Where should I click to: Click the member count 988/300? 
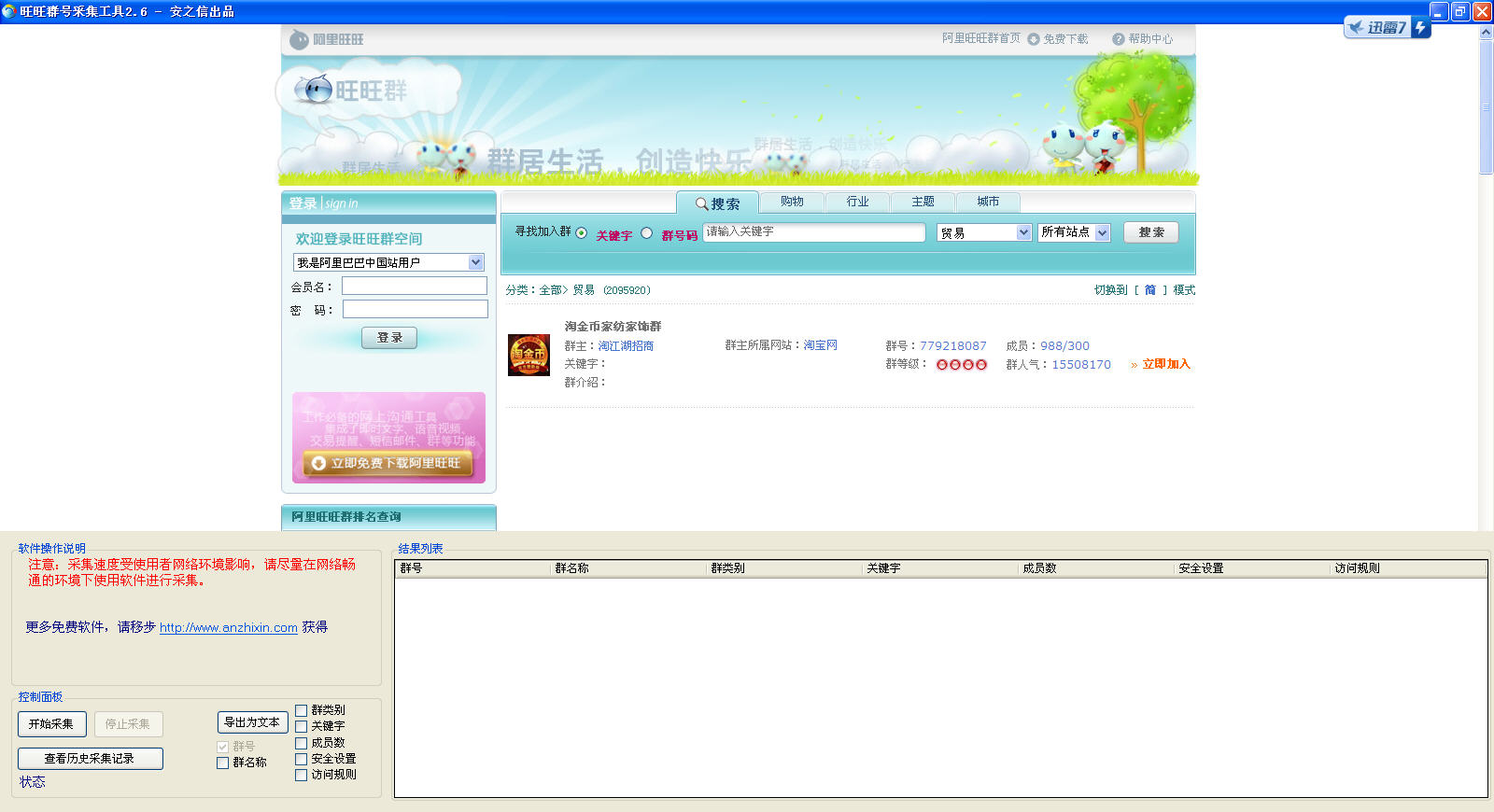coord(1064,346)
